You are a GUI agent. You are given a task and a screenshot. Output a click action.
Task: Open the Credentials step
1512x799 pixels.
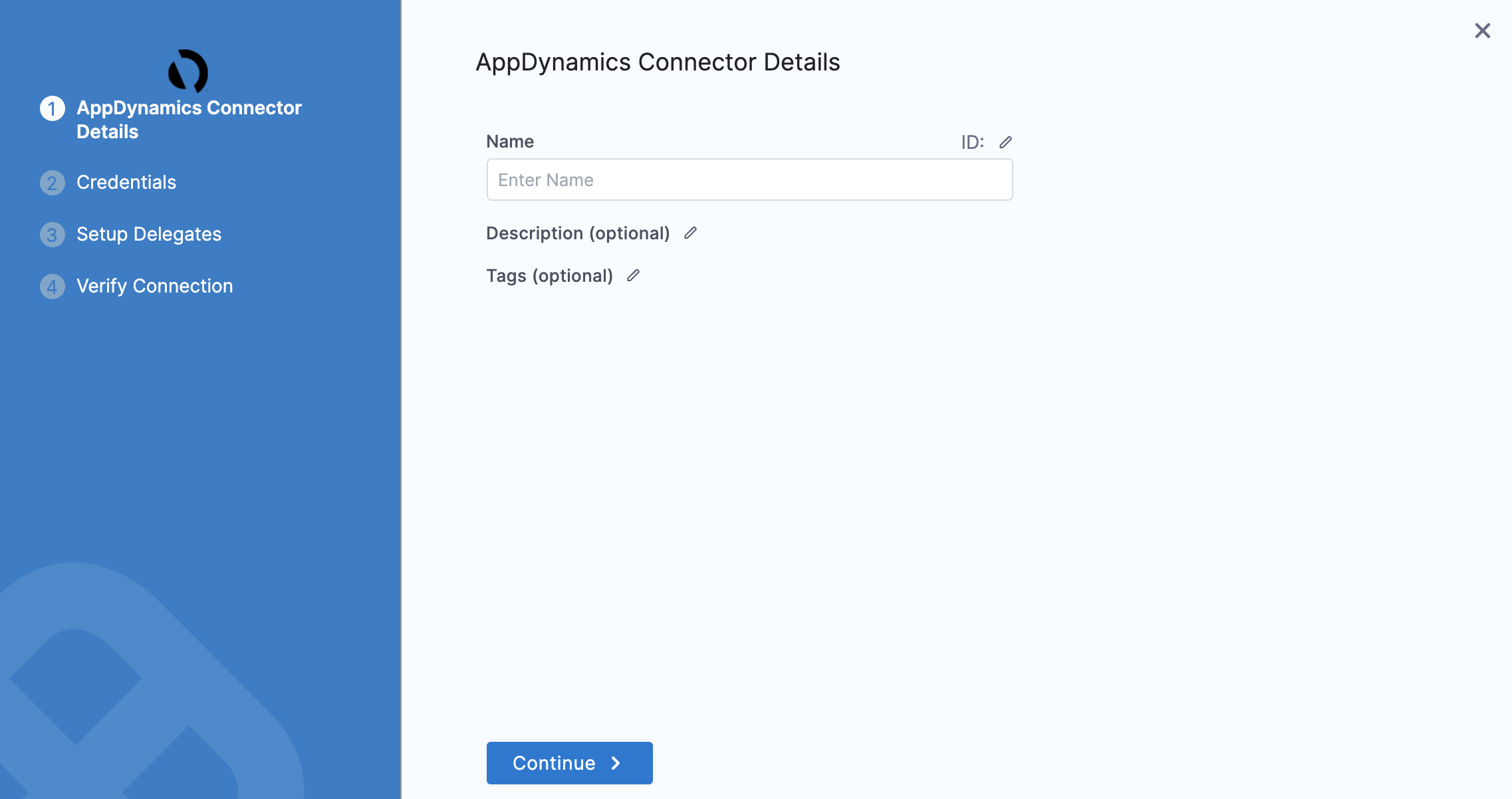pos(126,182)
